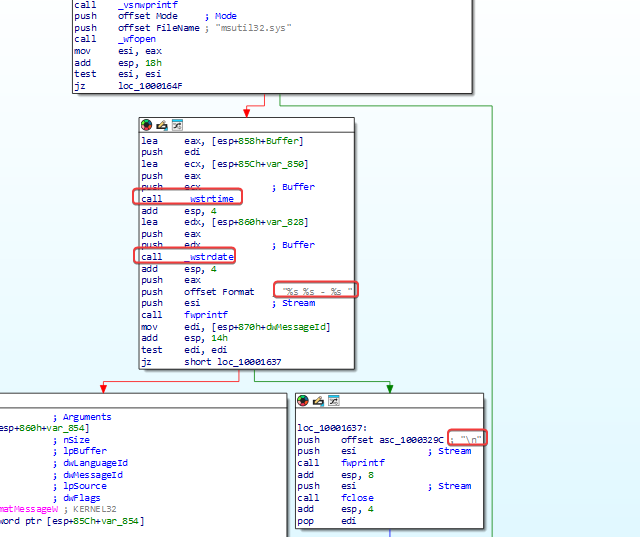Select the _wstrdate function name
The height and width of the screenshot is (537, 640).
click(x=209, y=257)
